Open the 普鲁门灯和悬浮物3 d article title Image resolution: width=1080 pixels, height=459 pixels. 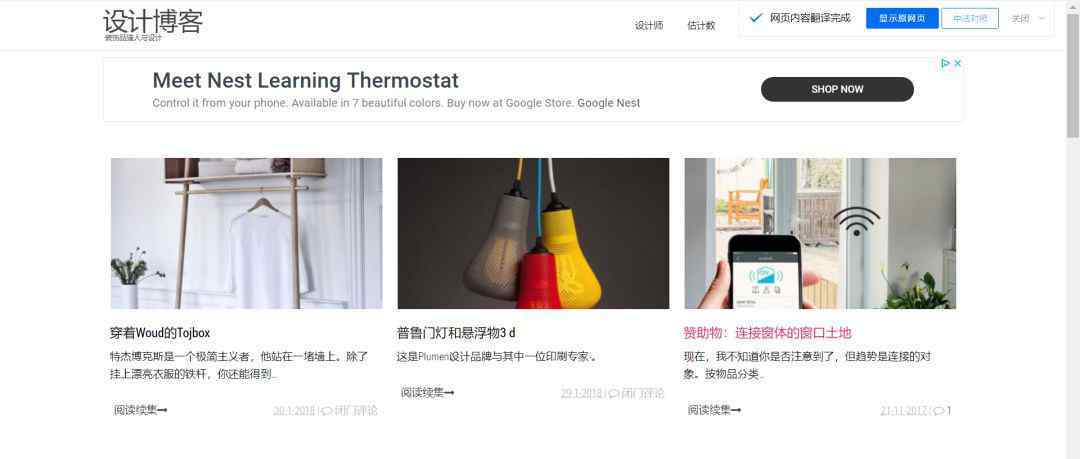(x=456, y=333)
